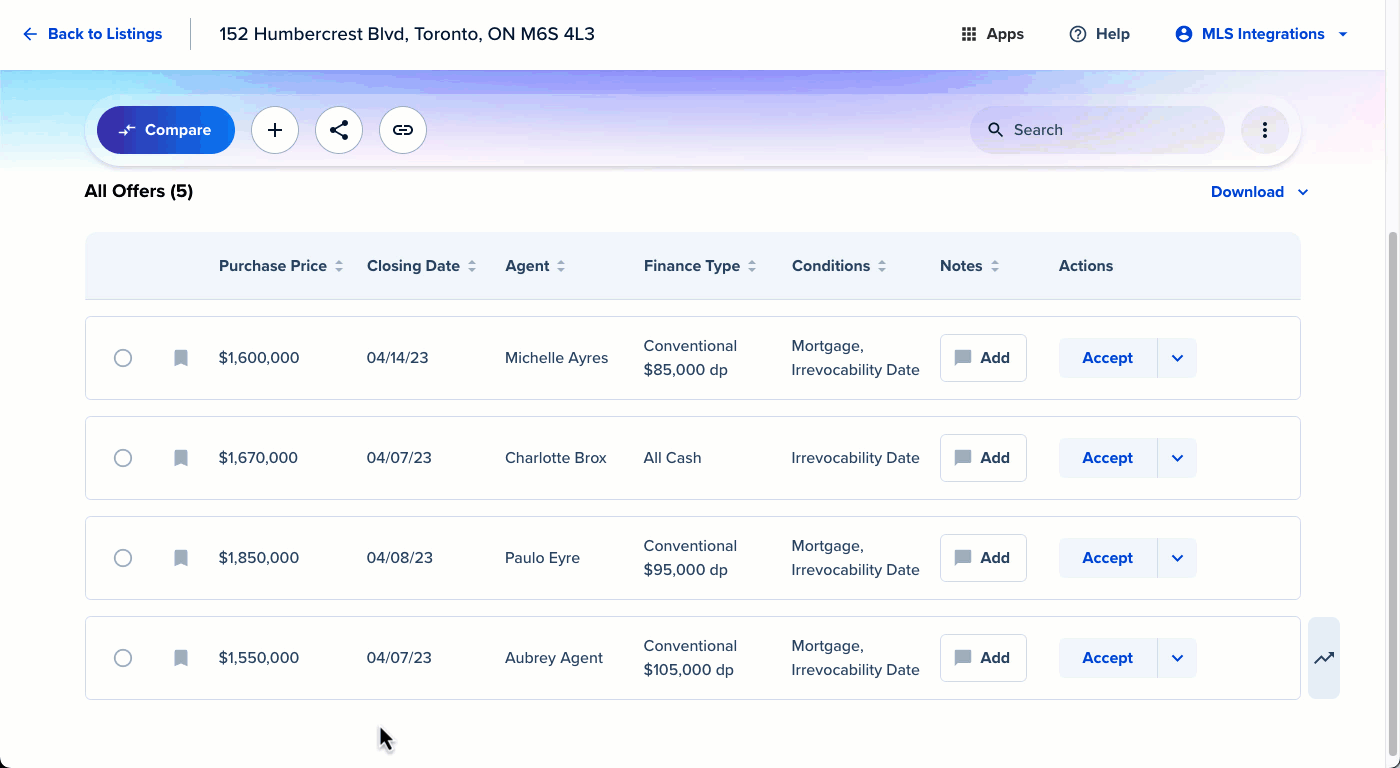Accept the Michelle Ayres offer

pos(1107,358)
